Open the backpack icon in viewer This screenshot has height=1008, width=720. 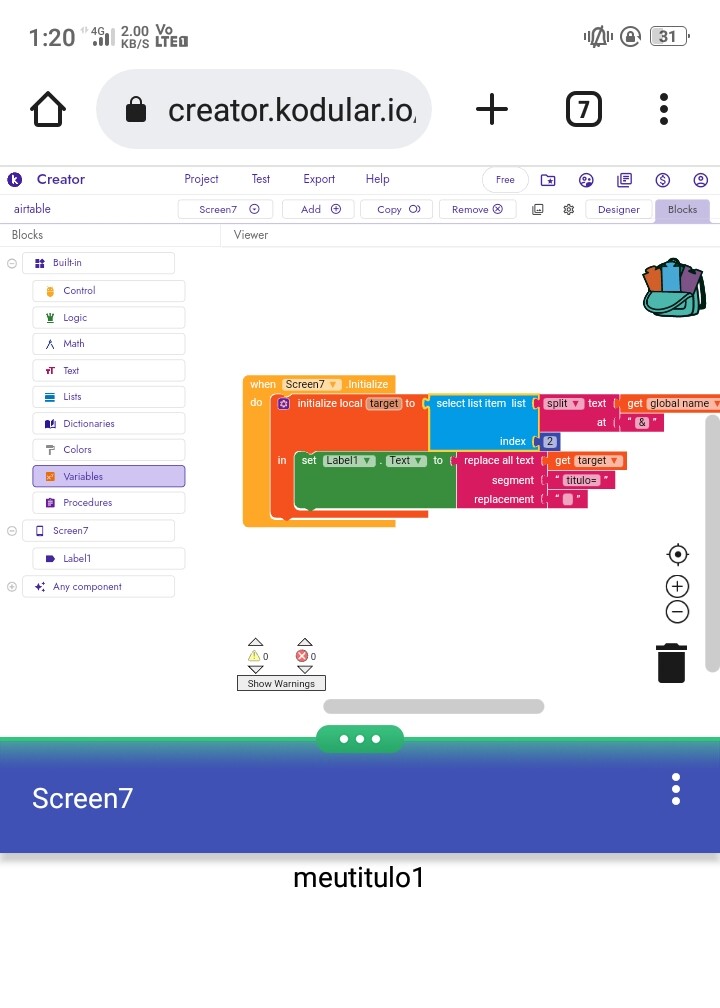[673, 287]
